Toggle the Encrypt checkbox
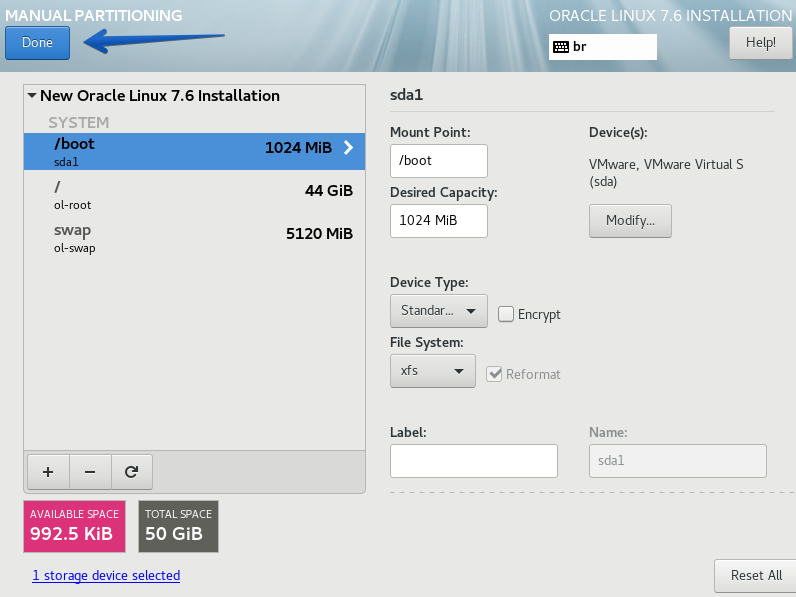This screenshot has height=597, width=796. 507,314
